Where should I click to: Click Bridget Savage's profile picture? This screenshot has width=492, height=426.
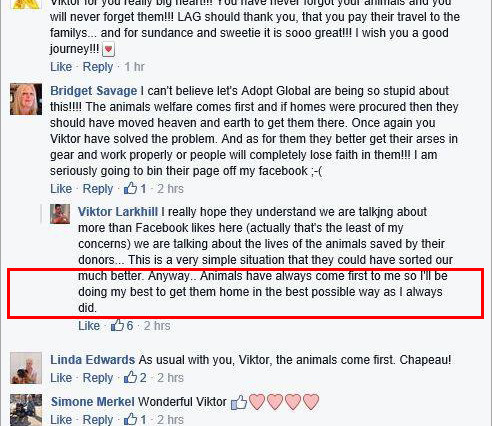[x=26, y=99]
